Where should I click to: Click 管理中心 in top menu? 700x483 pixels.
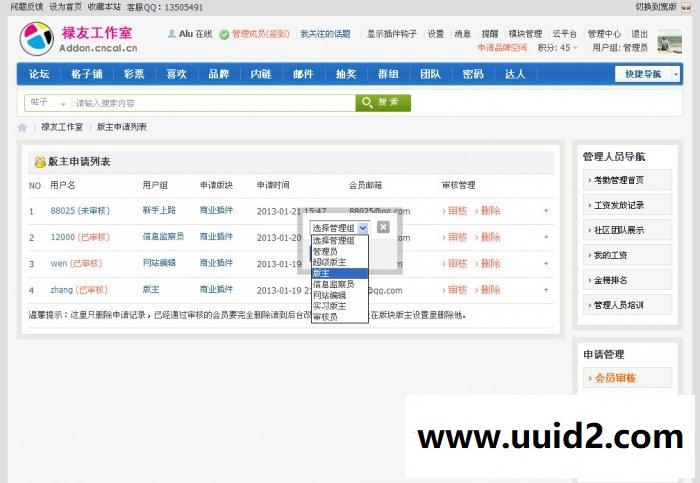click(x=604, y=34)
